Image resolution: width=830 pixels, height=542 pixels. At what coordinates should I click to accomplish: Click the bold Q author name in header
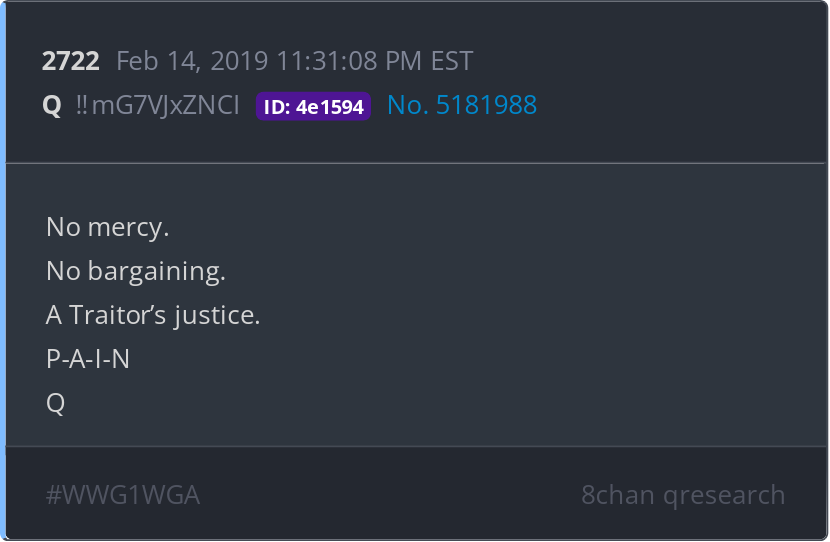click(x=52, y=105)
